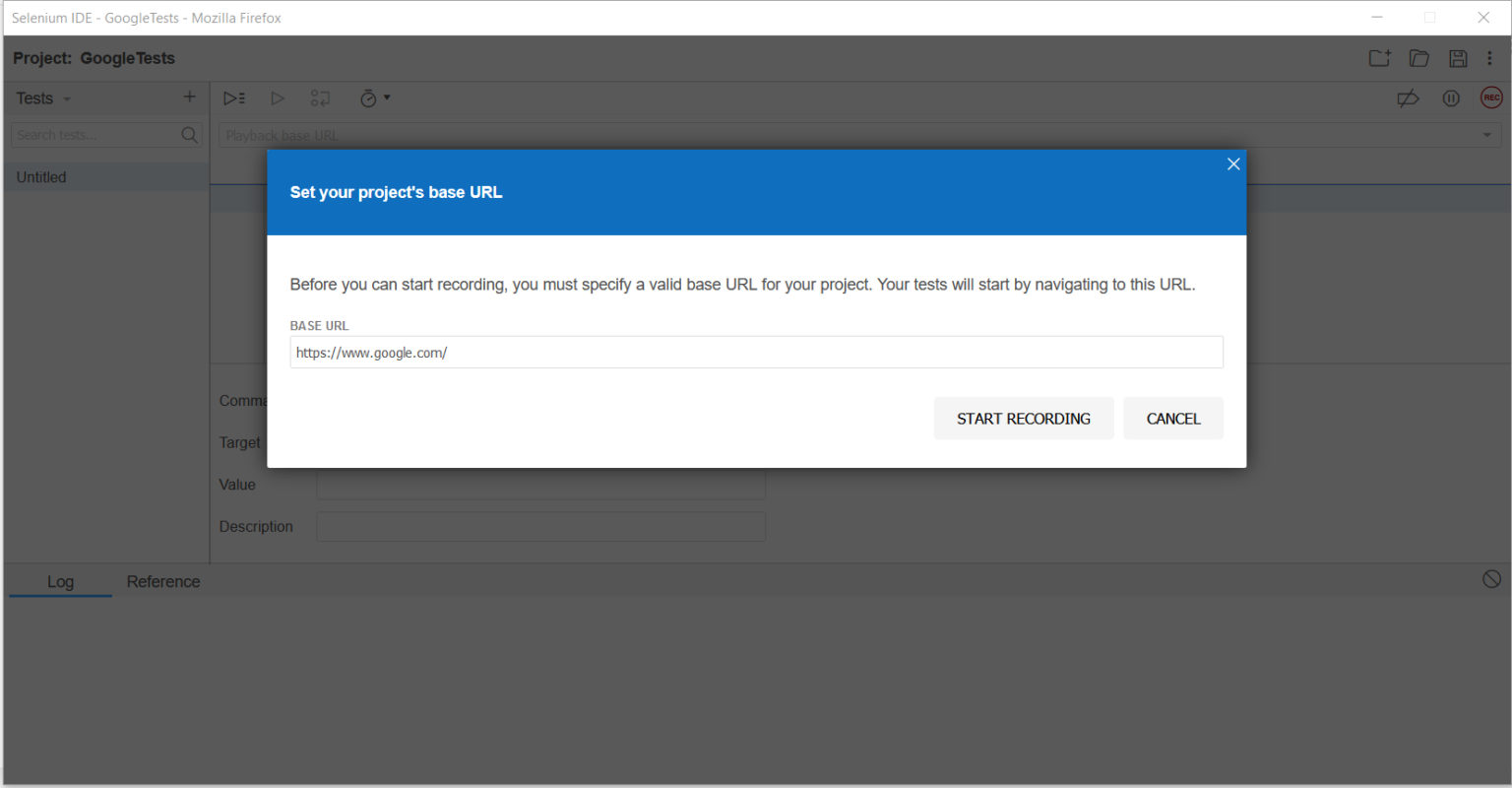Open test execution speed timer dropdown
This screenshot has width=1512, height=788.
[x=374, y=98]
